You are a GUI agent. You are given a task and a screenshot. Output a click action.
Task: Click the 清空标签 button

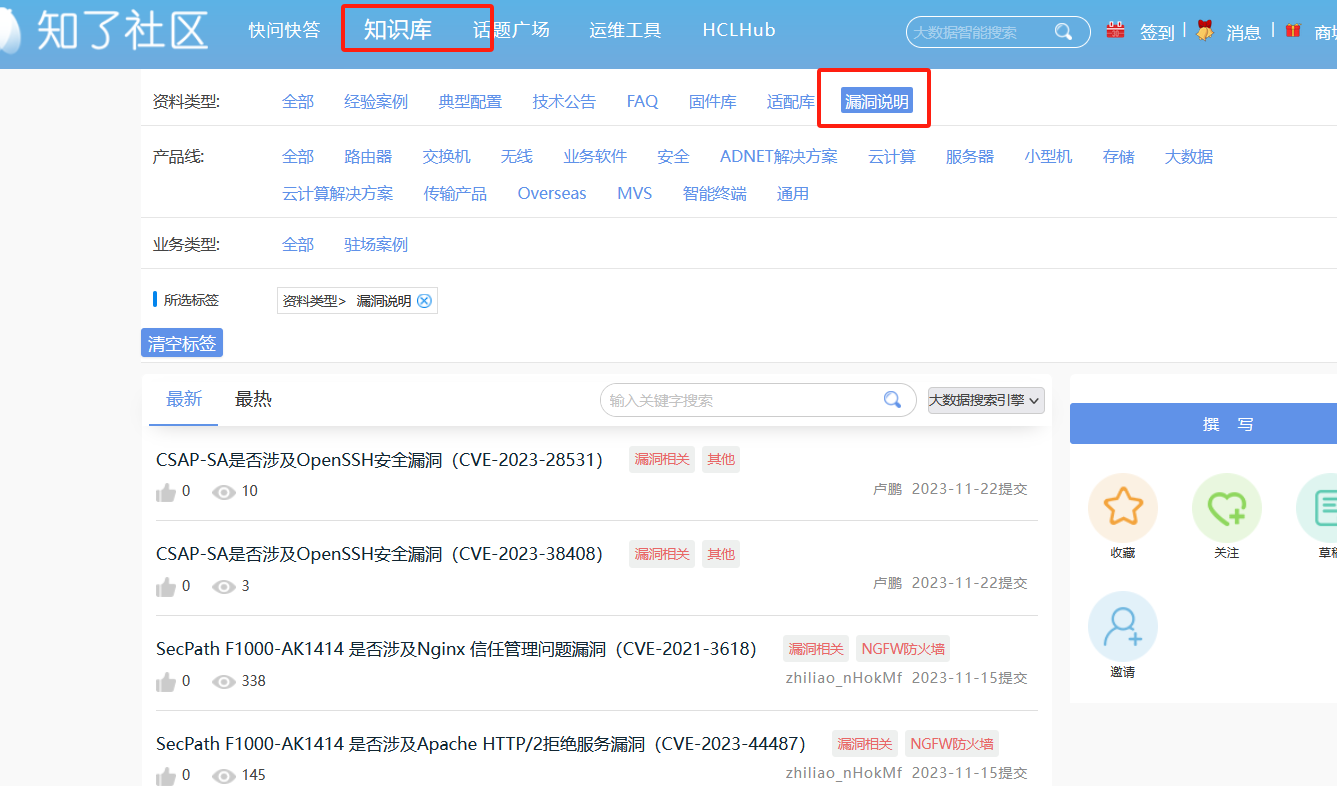click(182, 343)
